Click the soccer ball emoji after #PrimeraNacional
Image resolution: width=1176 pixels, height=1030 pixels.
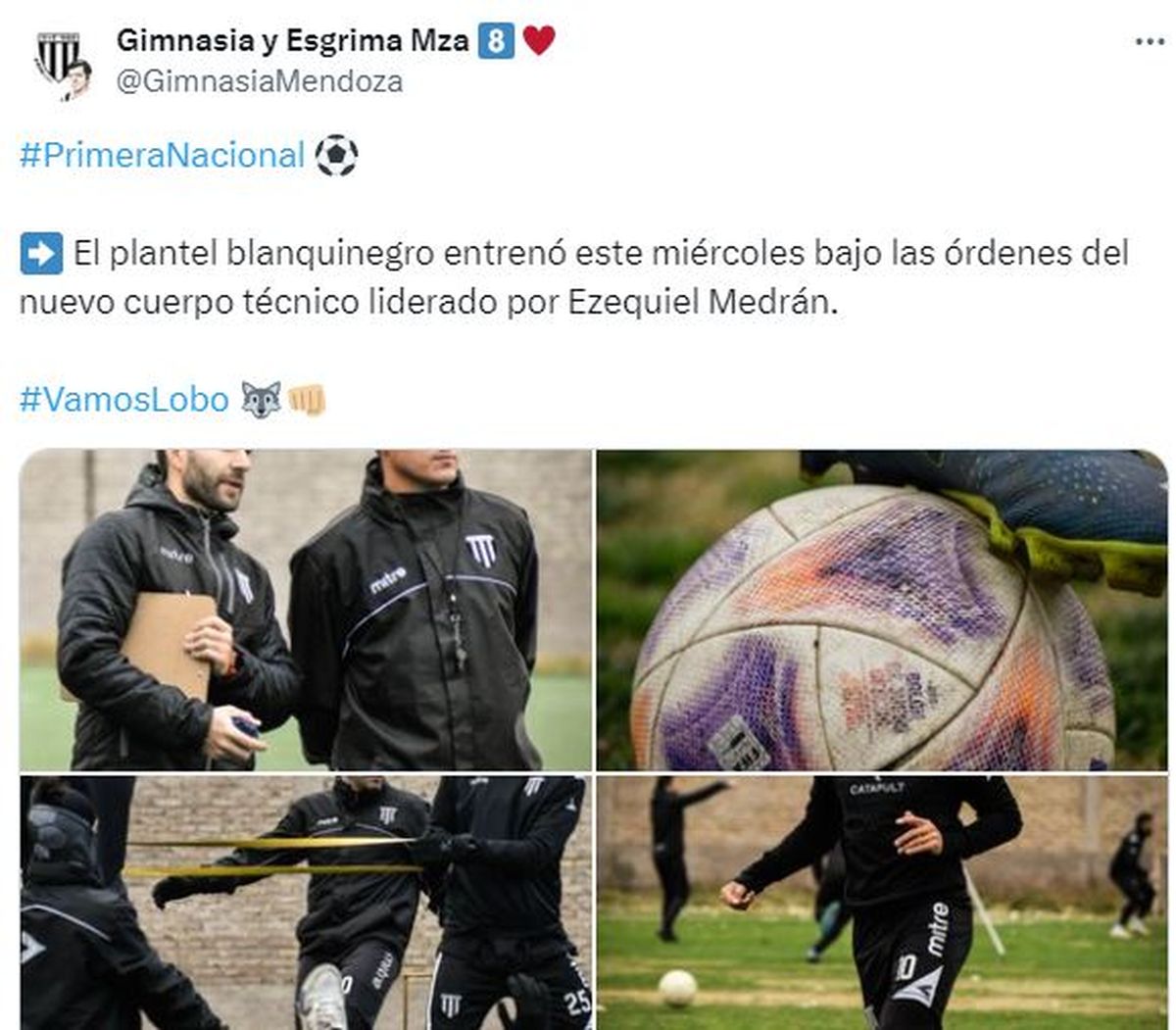coord(336,155)
